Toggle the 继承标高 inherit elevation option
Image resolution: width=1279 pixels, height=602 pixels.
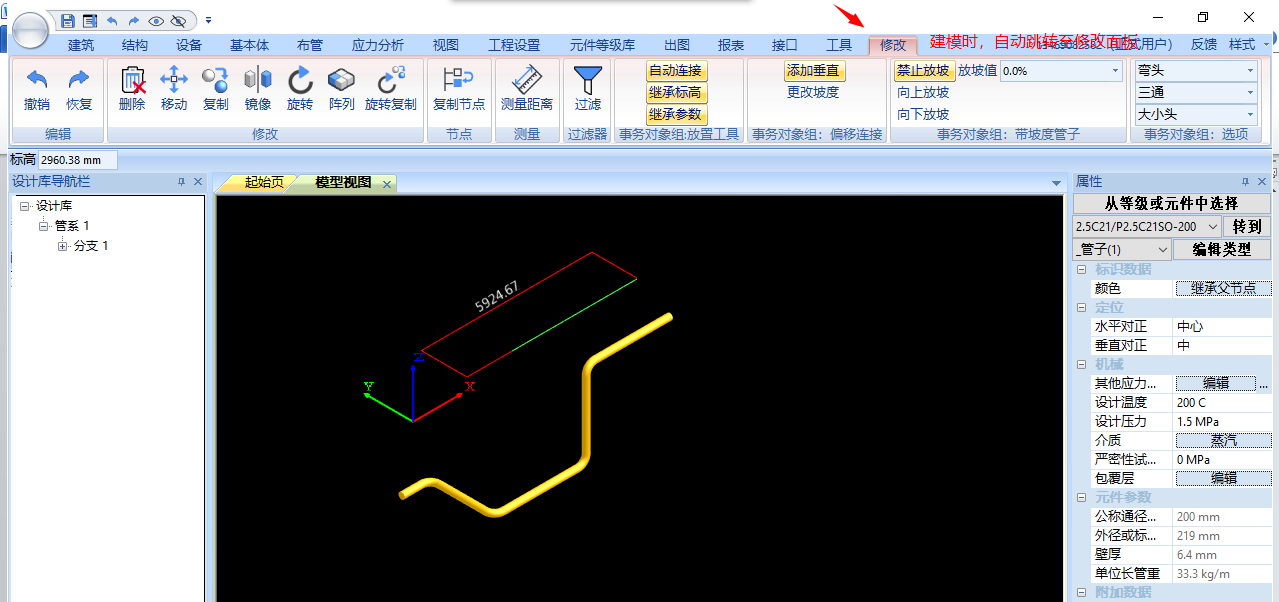click(676, 92)
